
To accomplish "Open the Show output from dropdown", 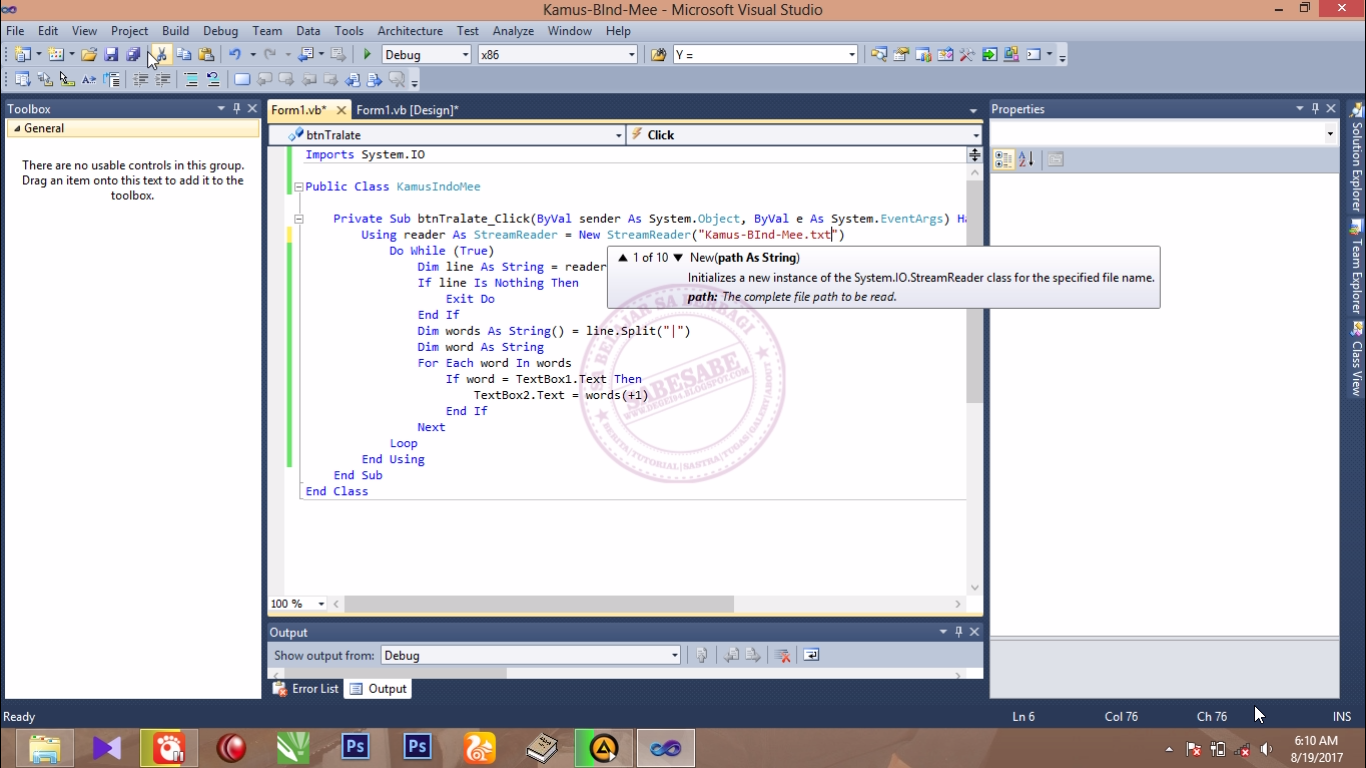I will (x=675, y=656).
